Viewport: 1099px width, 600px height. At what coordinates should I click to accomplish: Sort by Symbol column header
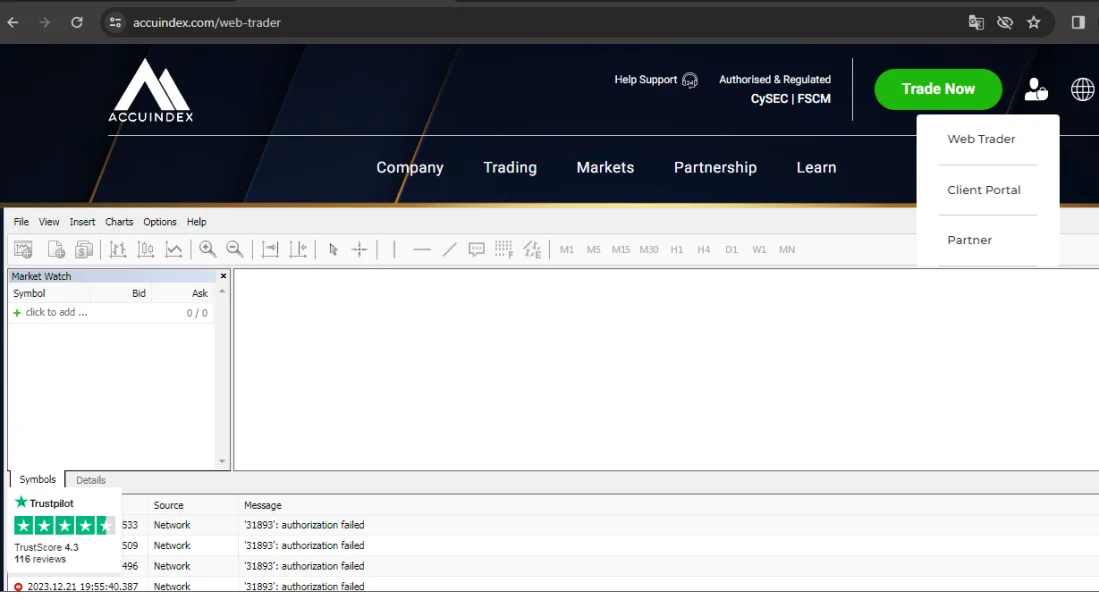click(29, 293)
